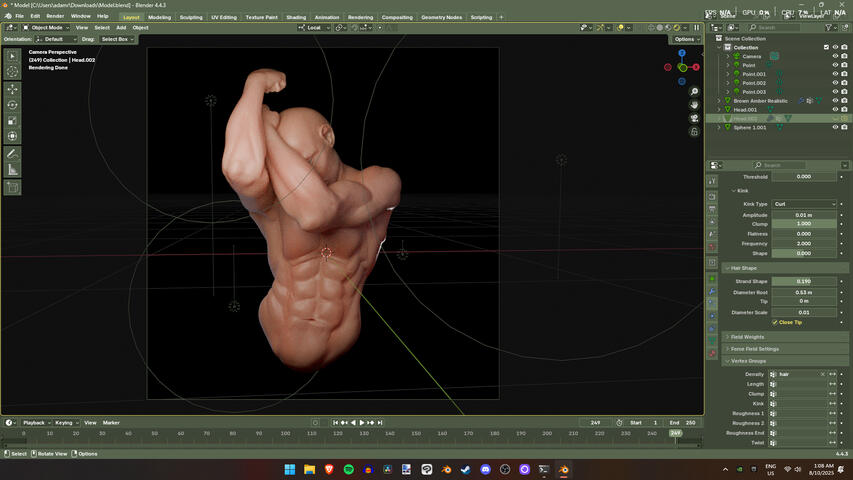The height and width of the screenshot is (480, 853).
Task: Hide the Point.001 light in viewport
Action: [835, 74]
